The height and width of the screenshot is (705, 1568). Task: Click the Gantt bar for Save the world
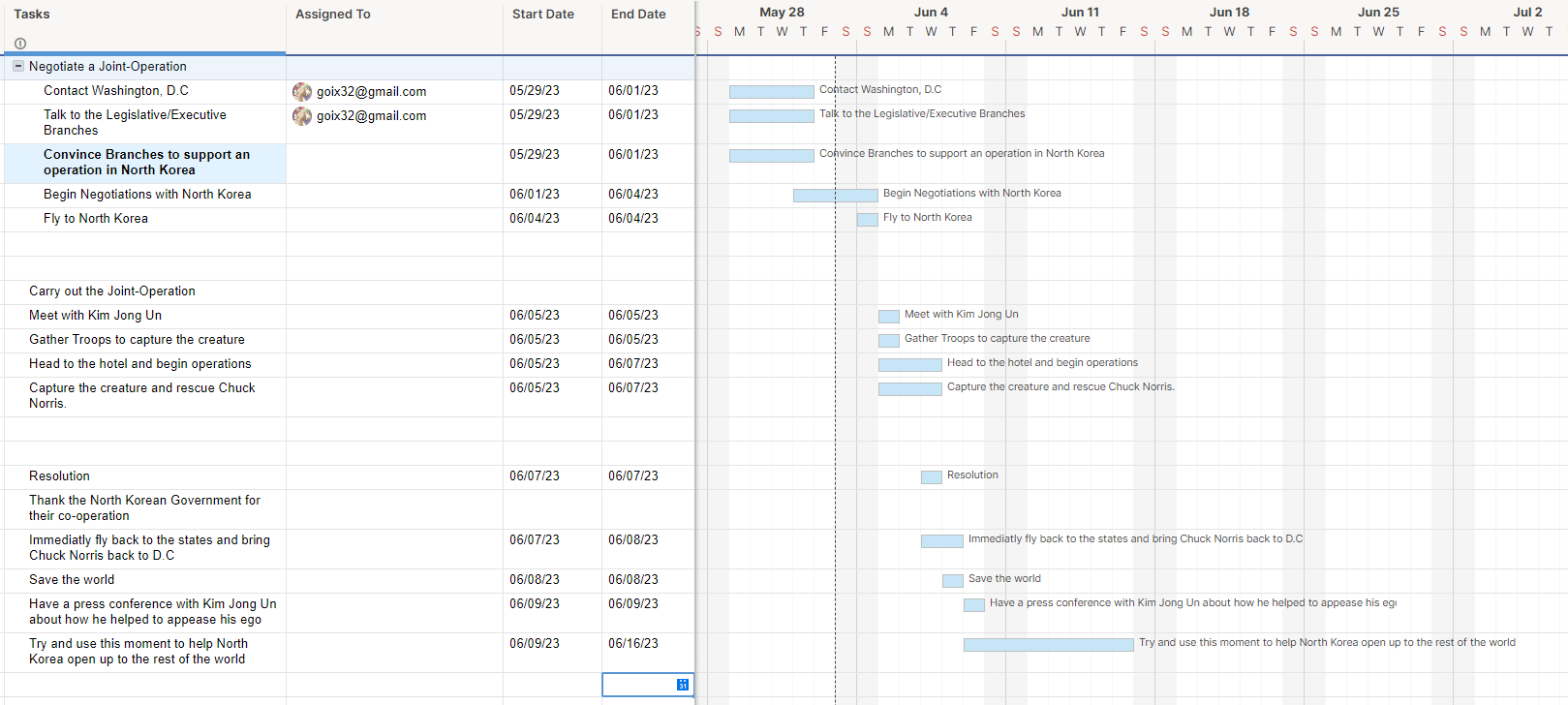pyautogui.click(x=953, y=581)
